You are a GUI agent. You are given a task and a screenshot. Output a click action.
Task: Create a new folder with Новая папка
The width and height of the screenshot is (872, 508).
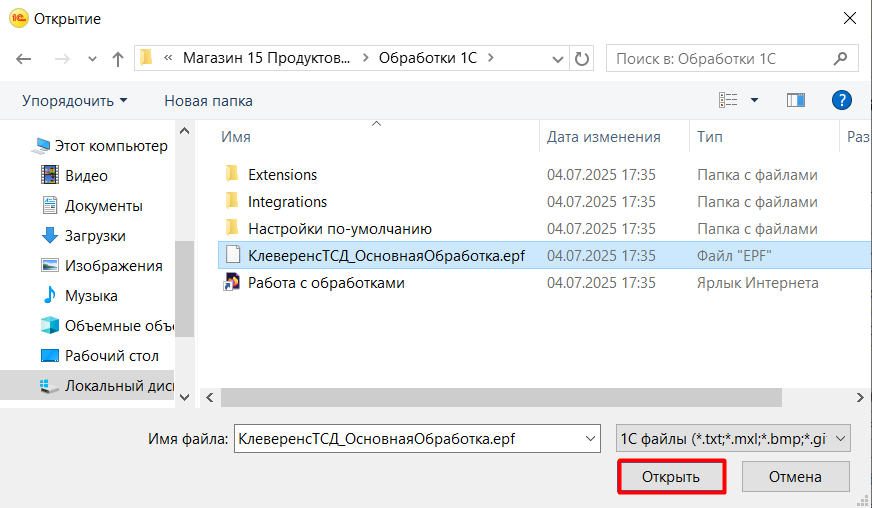click(208, 101)
